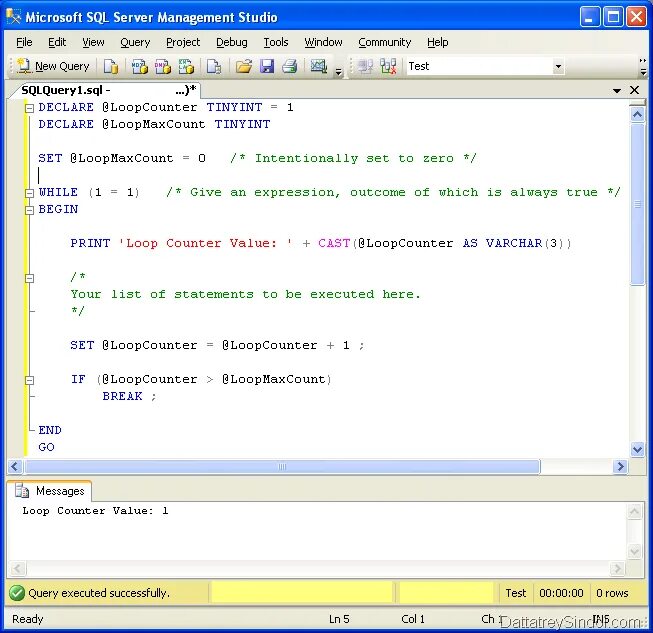Click the 'Col 1' status bar entry
Image resolution: width=653 pixels, height=633 pixels.
tap(413, 619)
